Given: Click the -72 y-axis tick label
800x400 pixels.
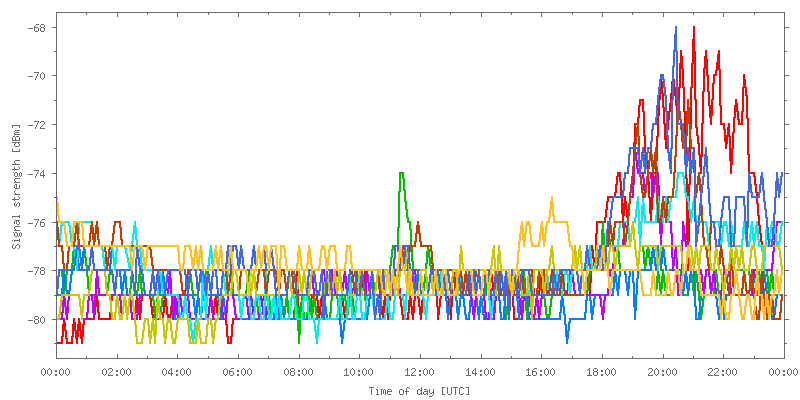Looking at the screenshot, I should 38,125.
